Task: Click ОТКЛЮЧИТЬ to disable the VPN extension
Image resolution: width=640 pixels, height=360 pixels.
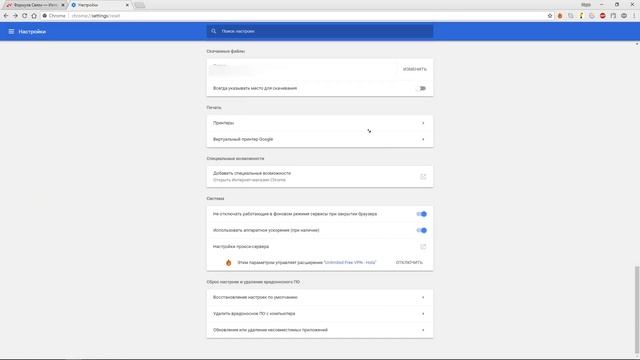Action: tap(409, 262)
